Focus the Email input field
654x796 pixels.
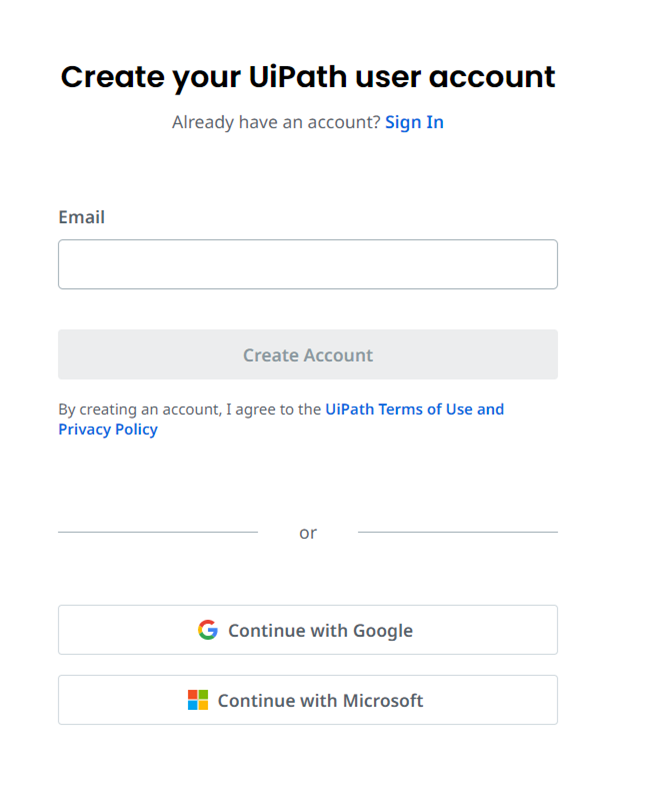click(308, 264)
